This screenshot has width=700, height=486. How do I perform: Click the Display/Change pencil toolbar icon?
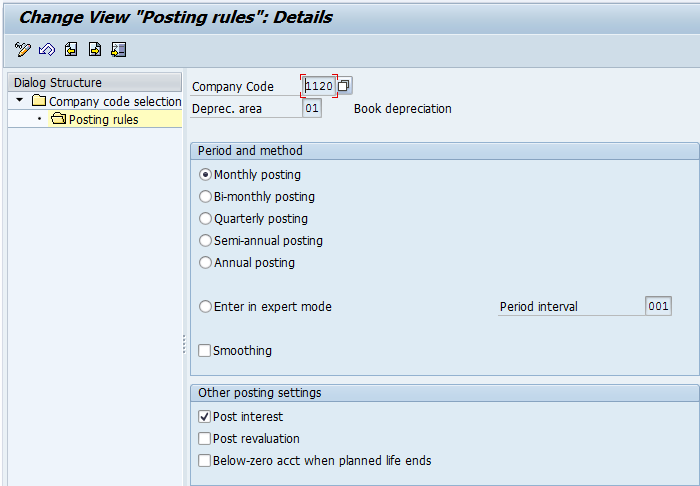(22, 49)
